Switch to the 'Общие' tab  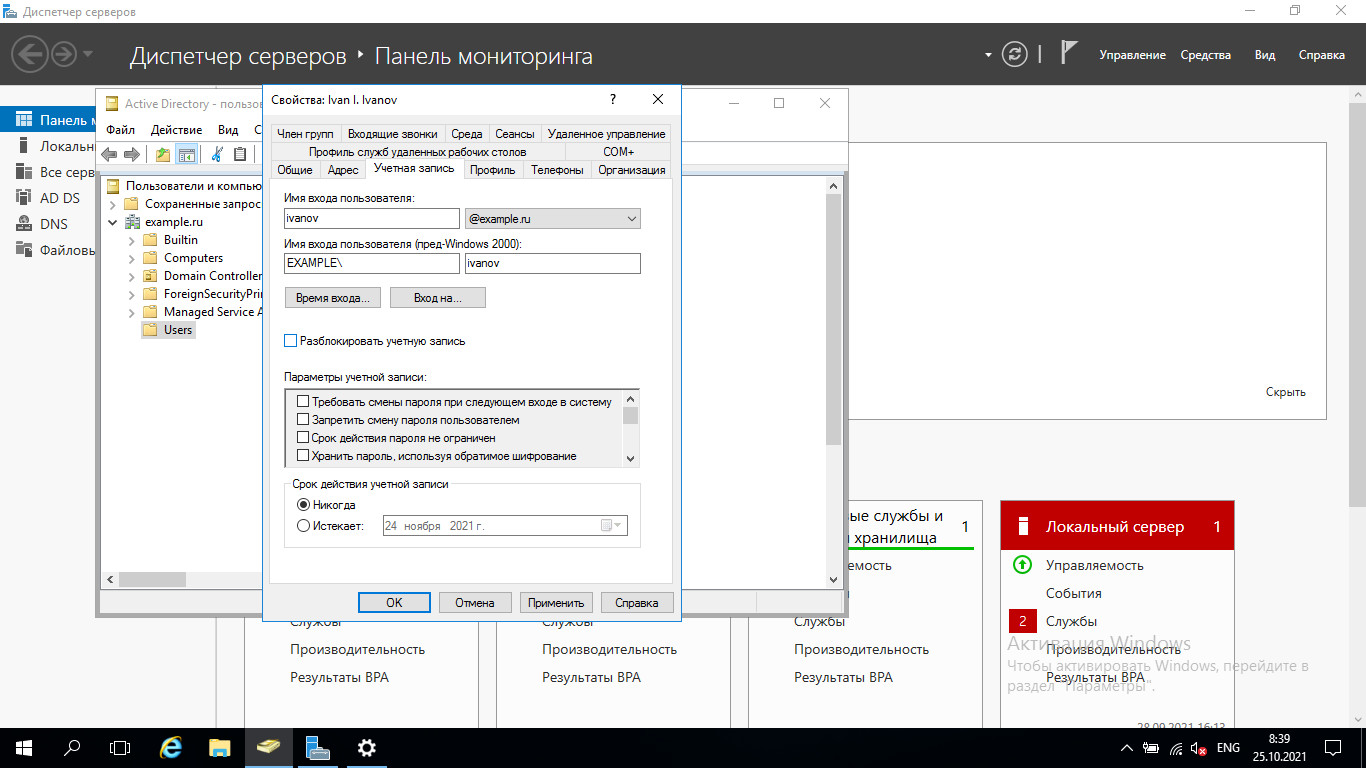(295, 170)
